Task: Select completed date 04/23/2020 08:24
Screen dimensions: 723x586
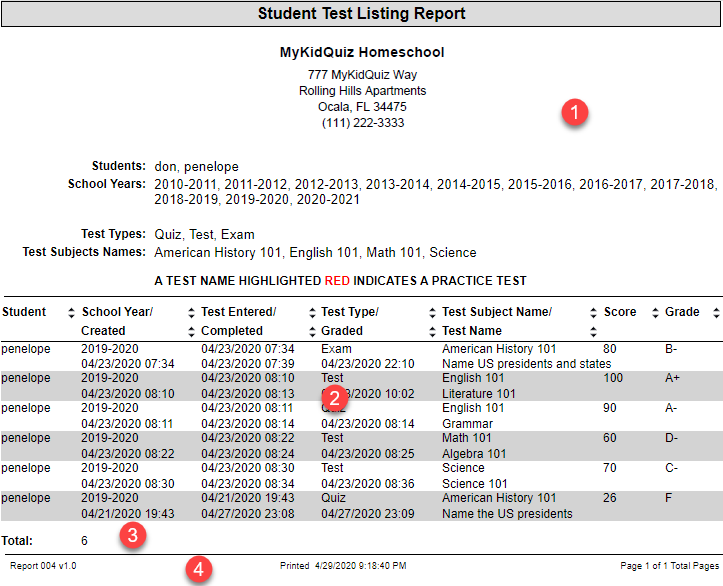Action: [x=248, y=454]
